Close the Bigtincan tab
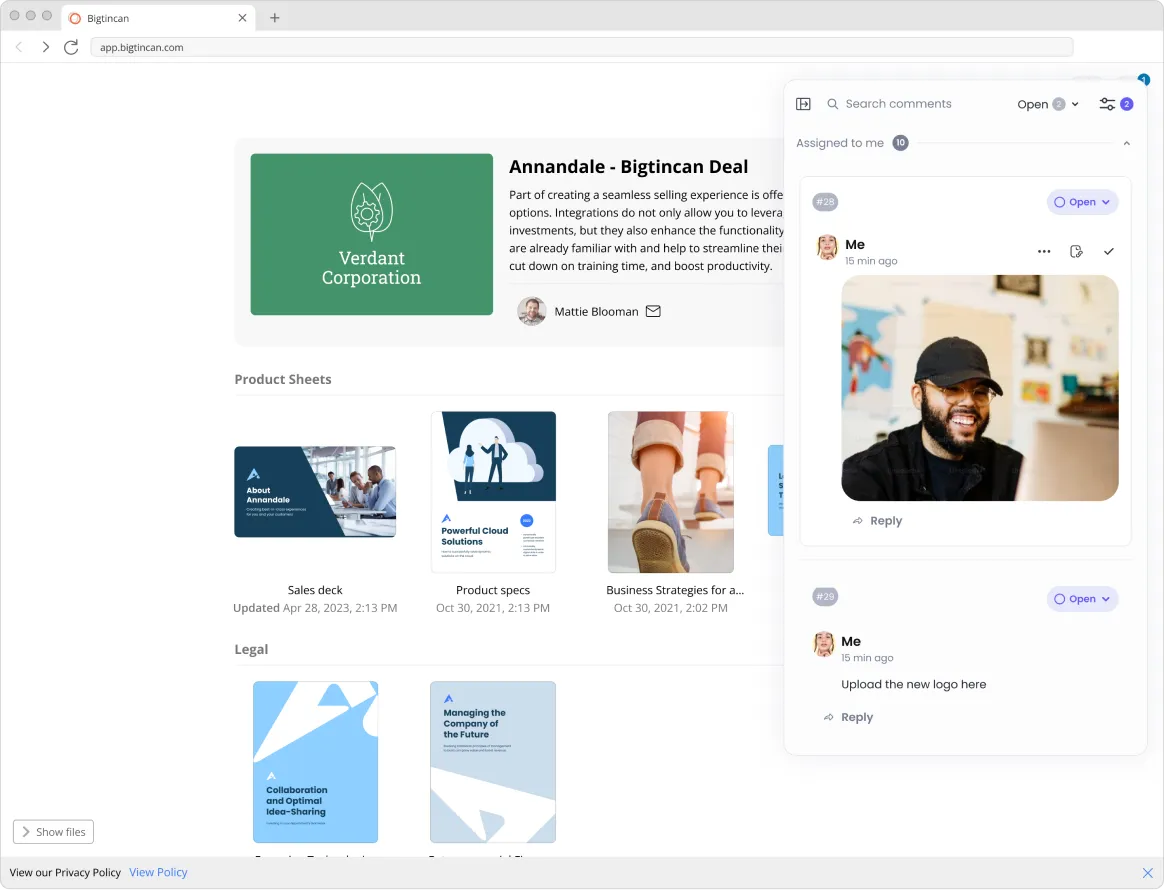This screenshot has height=890, width=1164. [242, 18]
